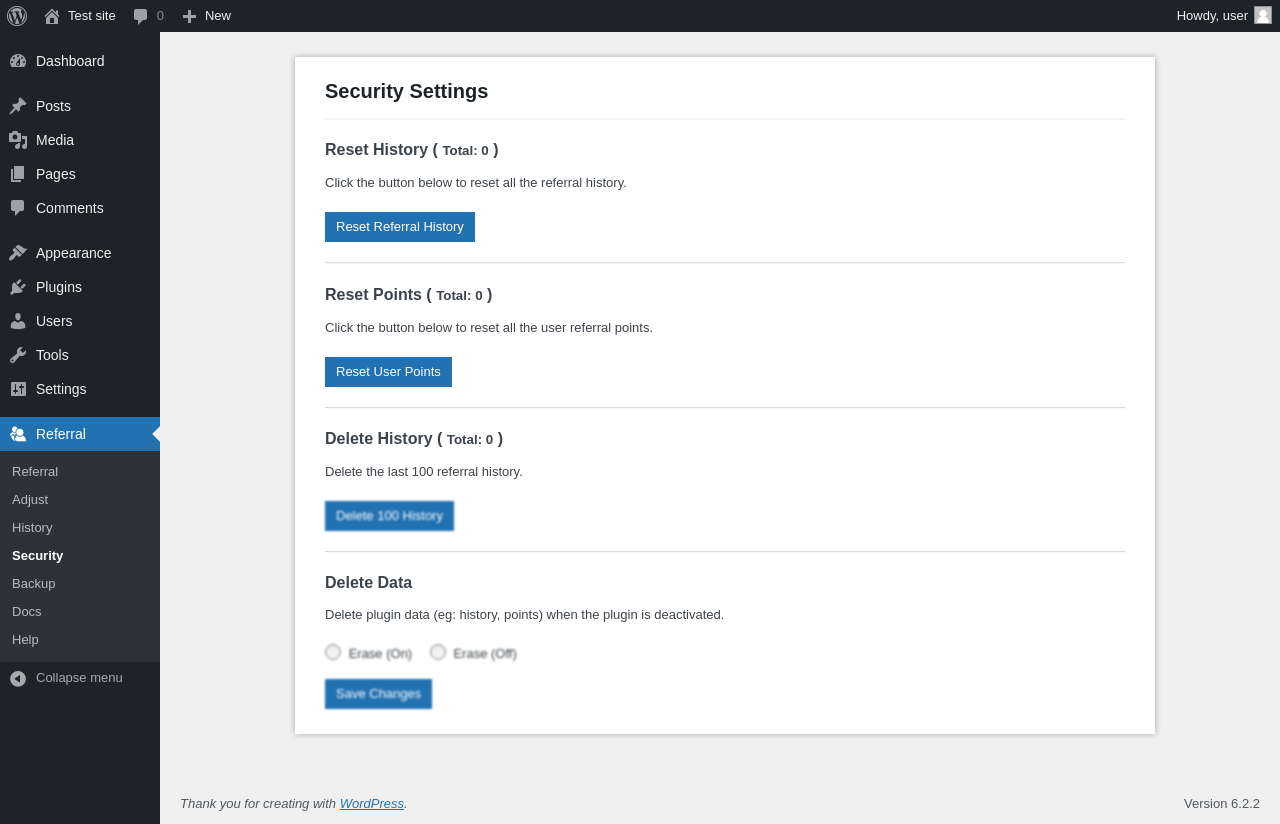Click the Delete Data heading
The height and width of the screenshot is (824, 1280).
[369, 583]
